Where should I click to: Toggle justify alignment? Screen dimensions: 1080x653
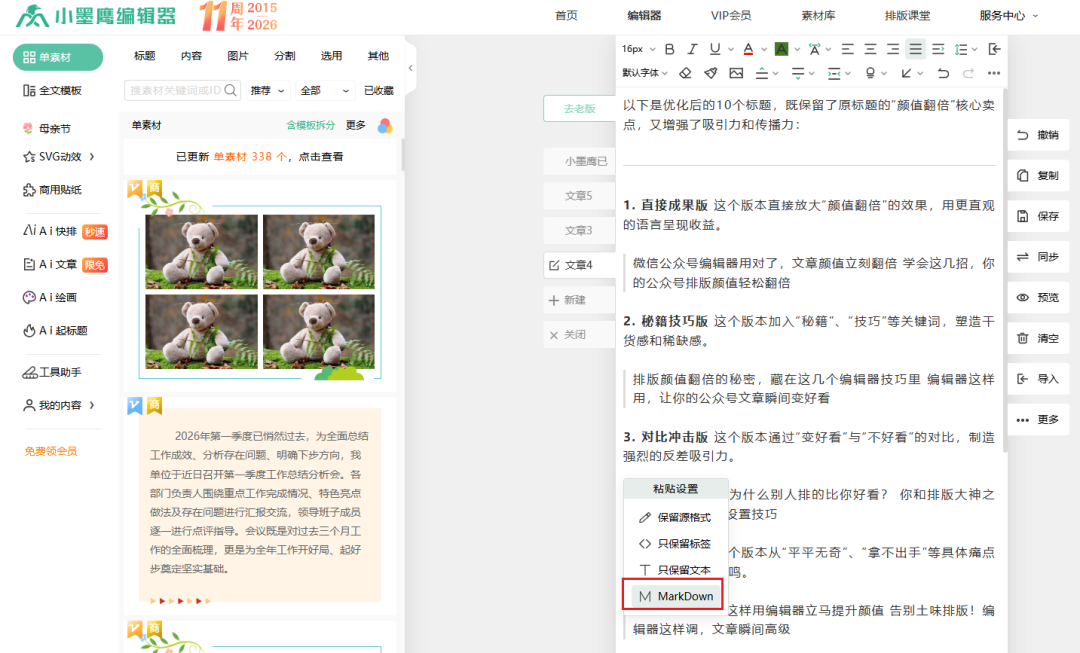point(915,49)
